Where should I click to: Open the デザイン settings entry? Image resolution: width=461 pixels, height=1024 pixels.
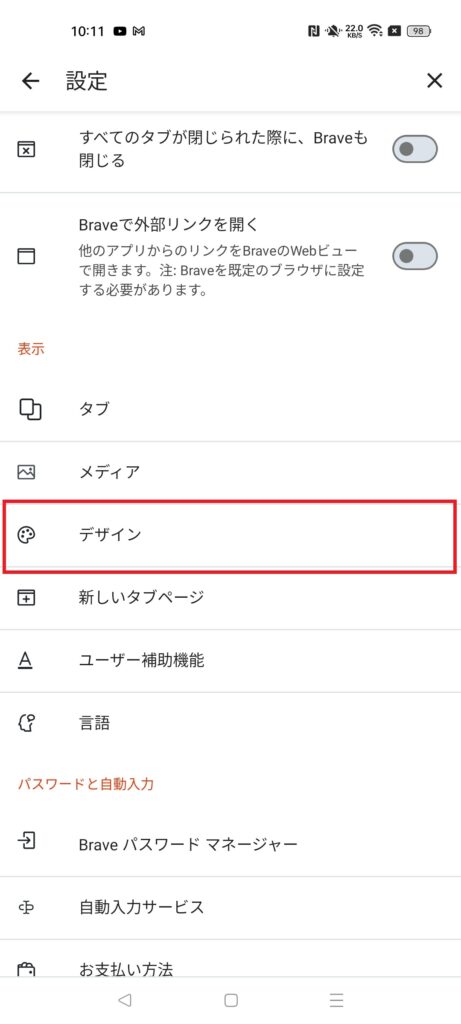pyautogui.click(x=230, y=535)
